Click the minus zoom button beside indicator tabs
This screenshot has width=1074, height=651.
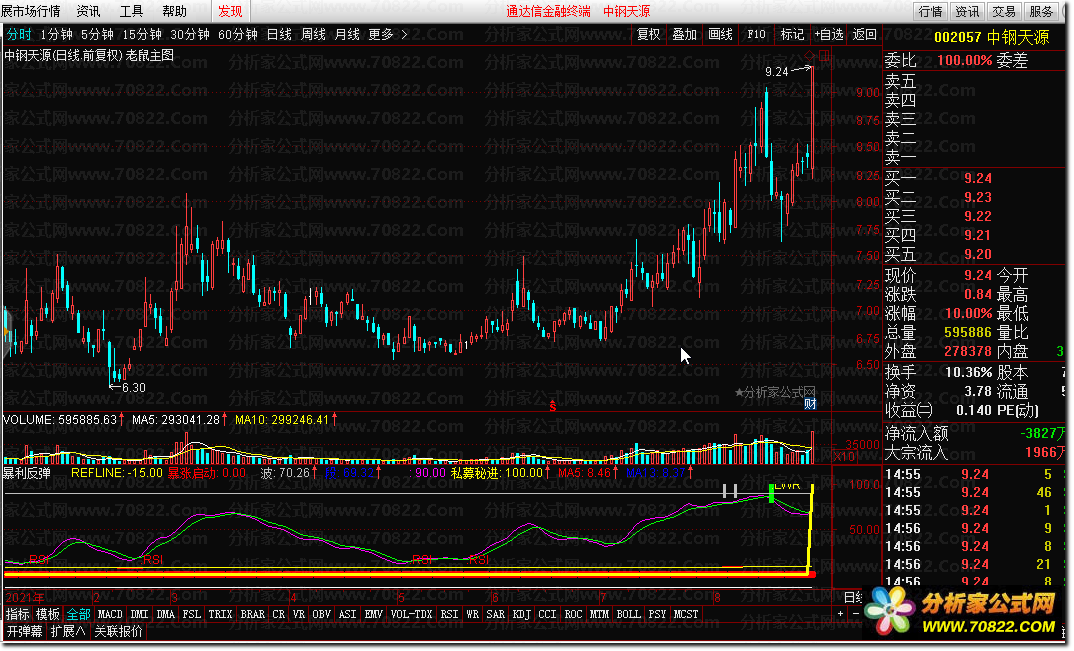(x=856, y=615)
